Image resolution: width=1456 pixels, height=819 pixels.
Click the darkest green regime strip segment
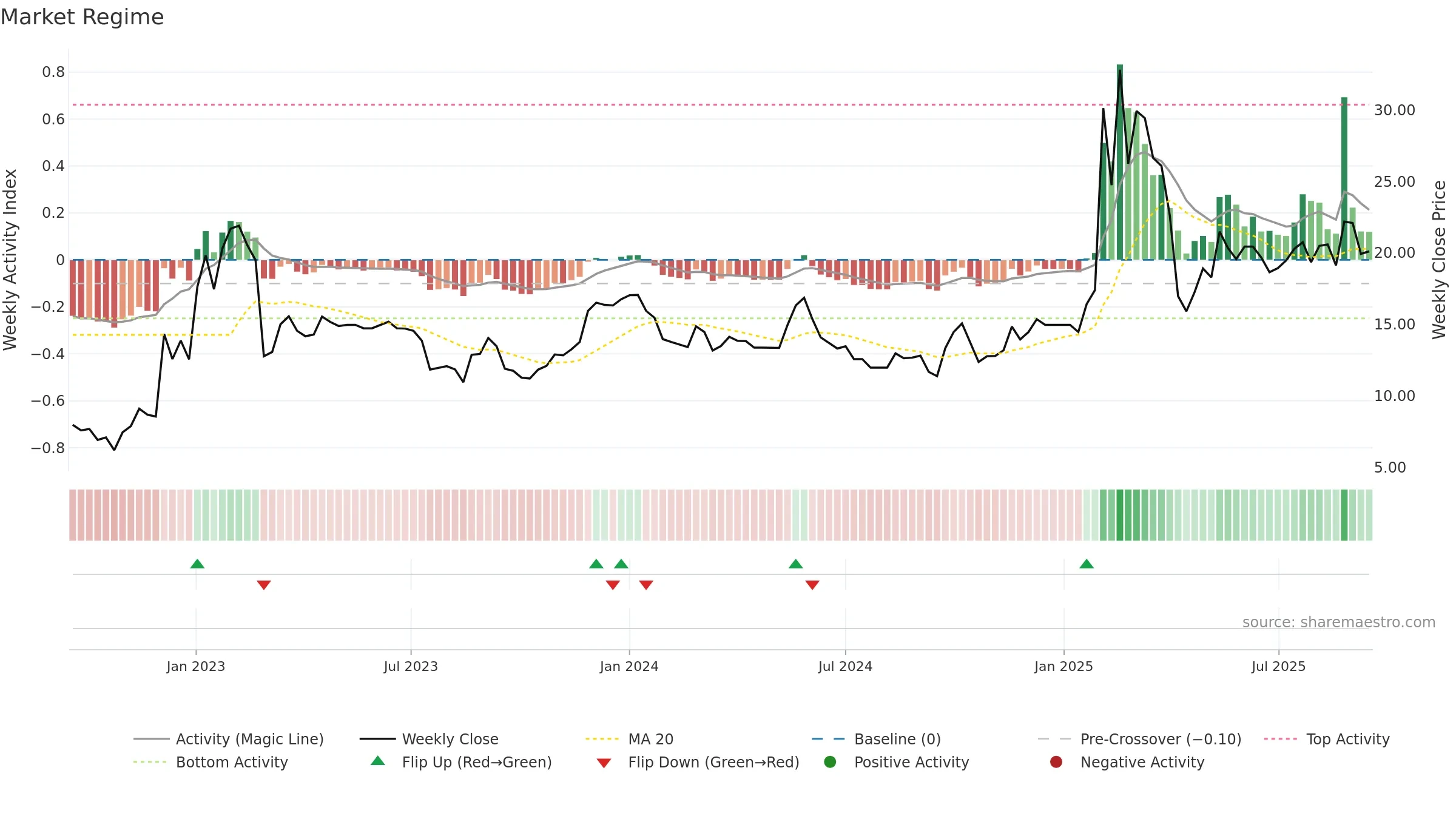[1120, 515]
